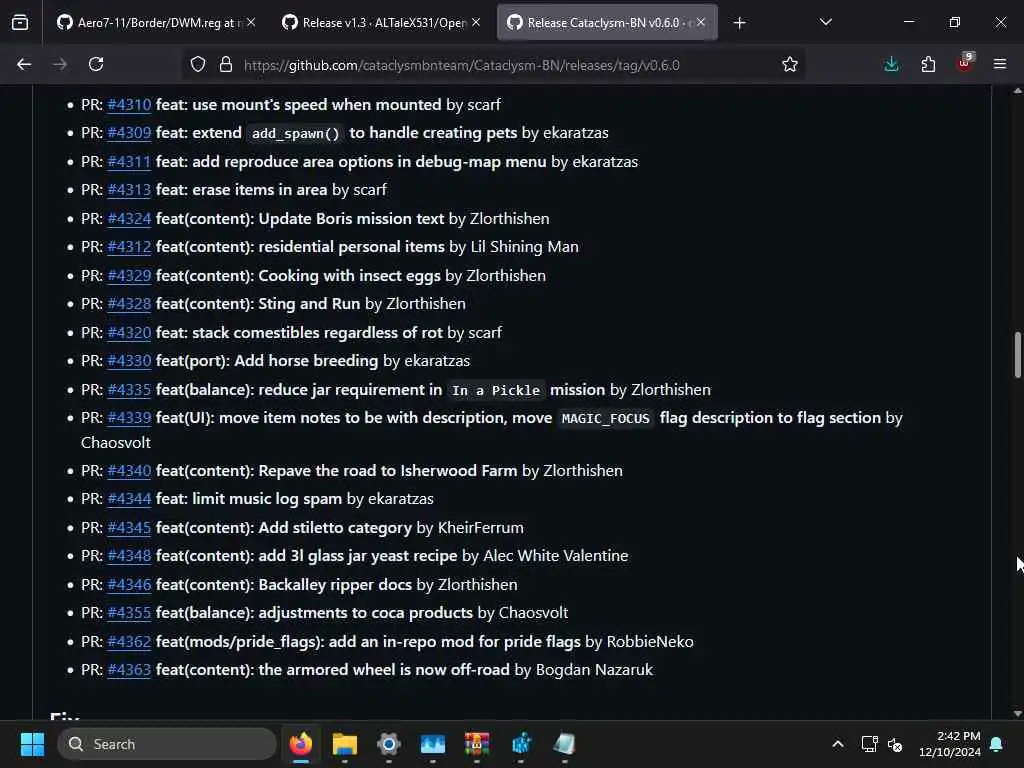This screenshot has width=1024, height=768.
Task: Open pull request #4348 link
Action: (x=129, y=556)
